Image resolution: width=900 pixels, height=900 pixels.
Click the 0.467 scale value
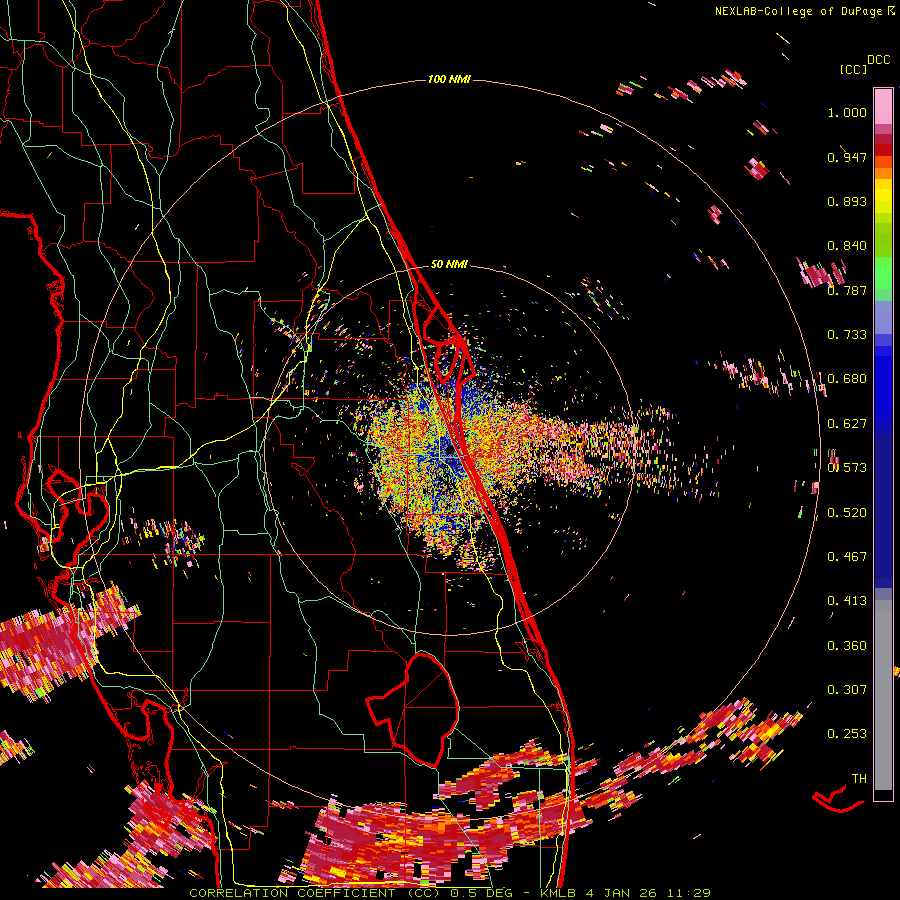click(847, 557)
